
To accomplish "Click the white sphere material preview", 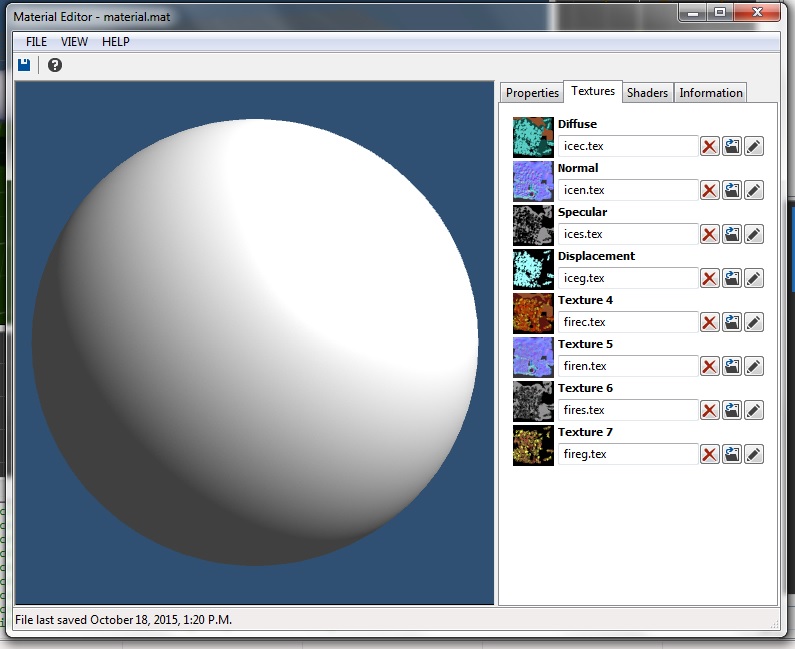I will coord(255,342).
